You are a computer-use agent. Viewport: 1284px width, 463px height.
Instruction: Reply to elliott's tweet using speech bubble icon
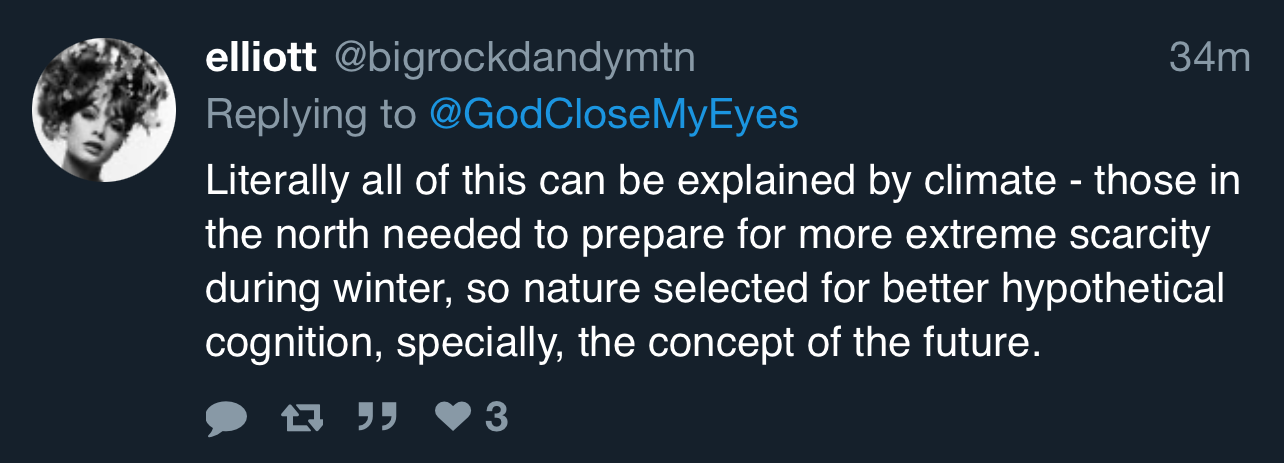point(226,417)
